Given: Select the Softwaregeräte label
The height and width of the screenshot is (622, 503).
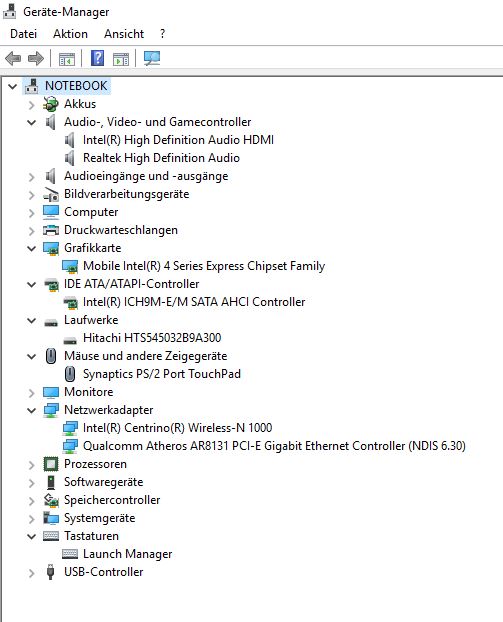Looking at the screenshot, I should (x=104, y=482).
